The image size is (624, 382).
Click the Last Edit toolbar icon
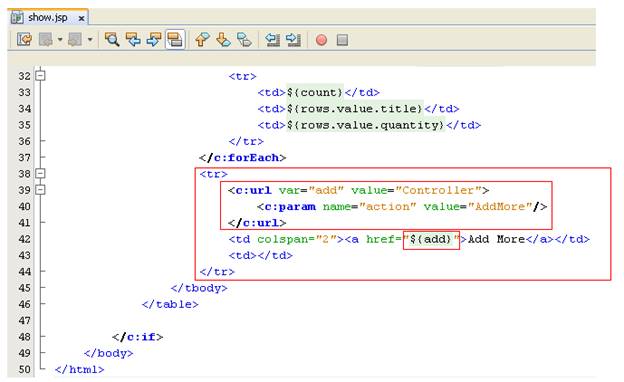pos(24,39)
